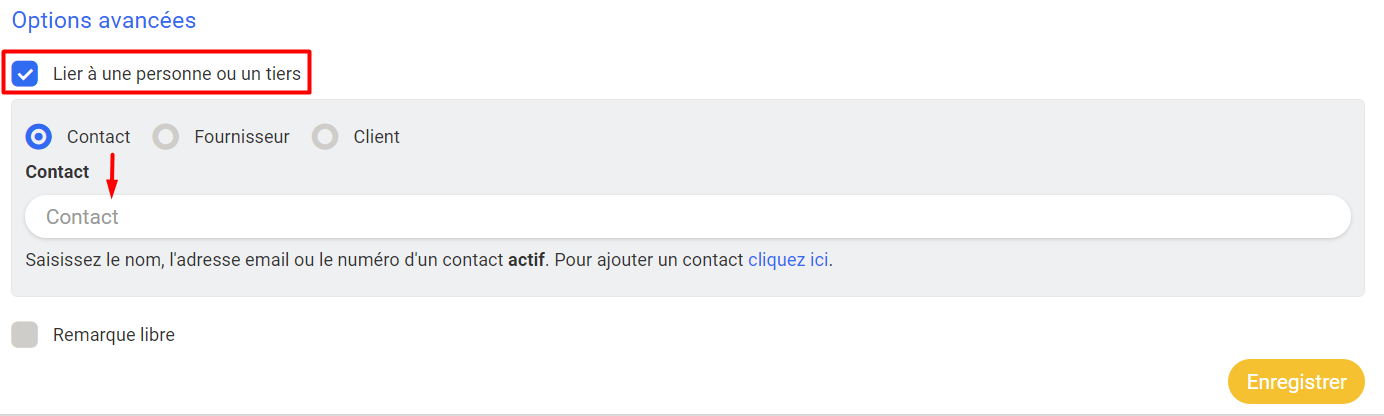Click the checkmark icon inside blue checkbox

[25, 74]
